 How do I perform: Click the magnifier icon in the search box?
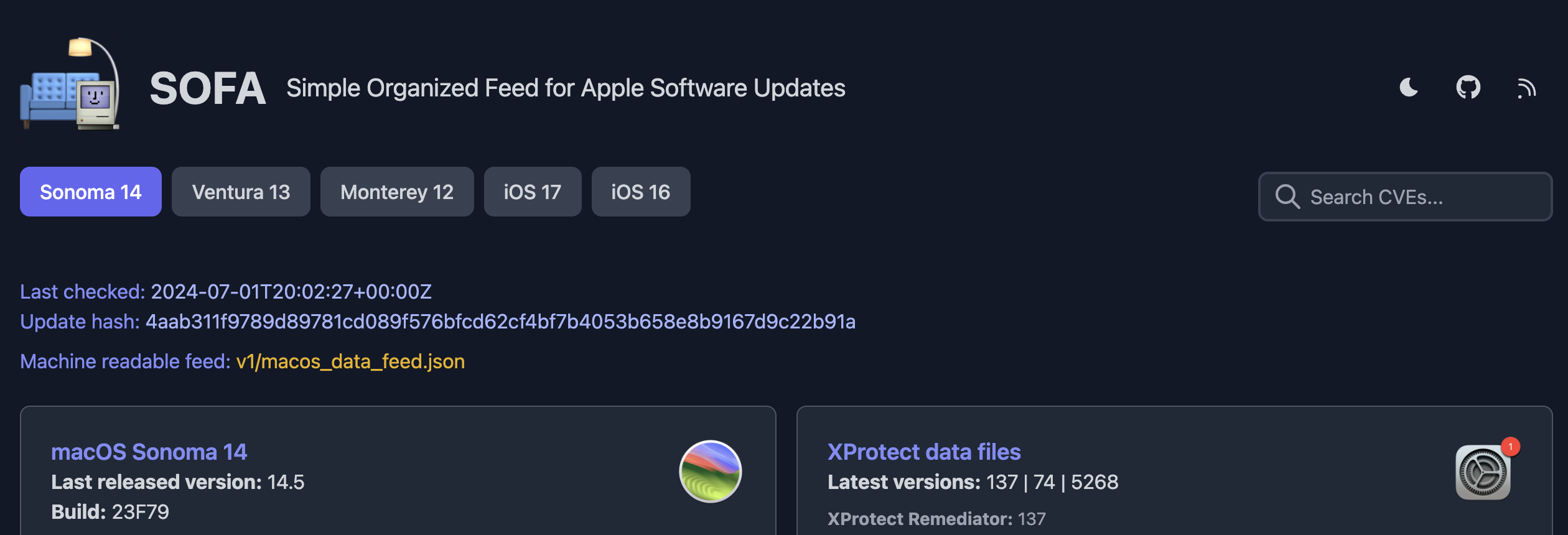(x=1287, y=197)
